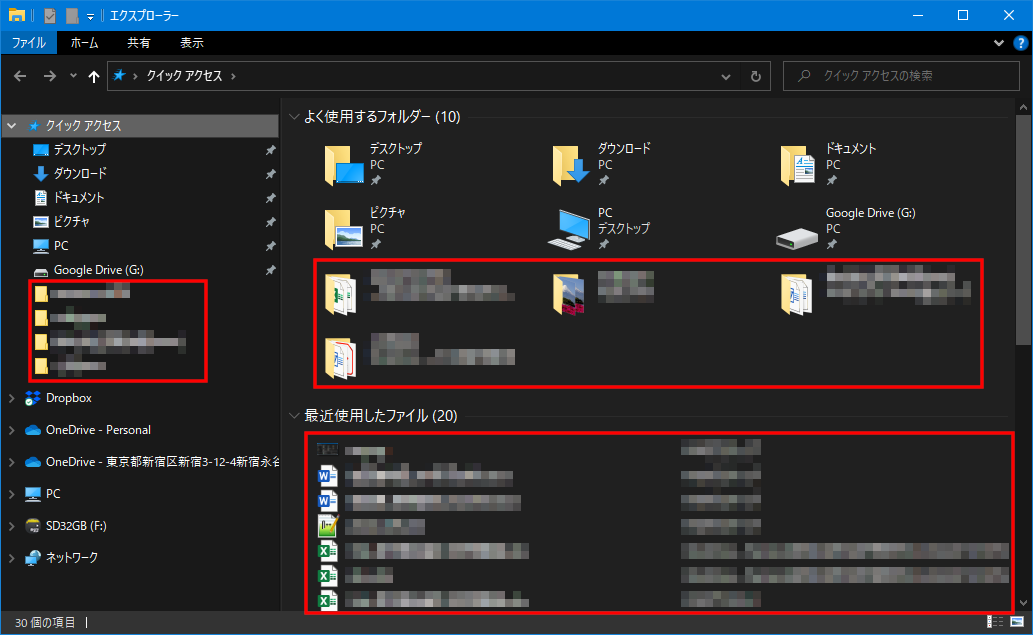Select SD32GB (F:) in the navigation pane
Image resolution: width=1033 pixels, height=635 pixels.
click(x=79, y=526)
